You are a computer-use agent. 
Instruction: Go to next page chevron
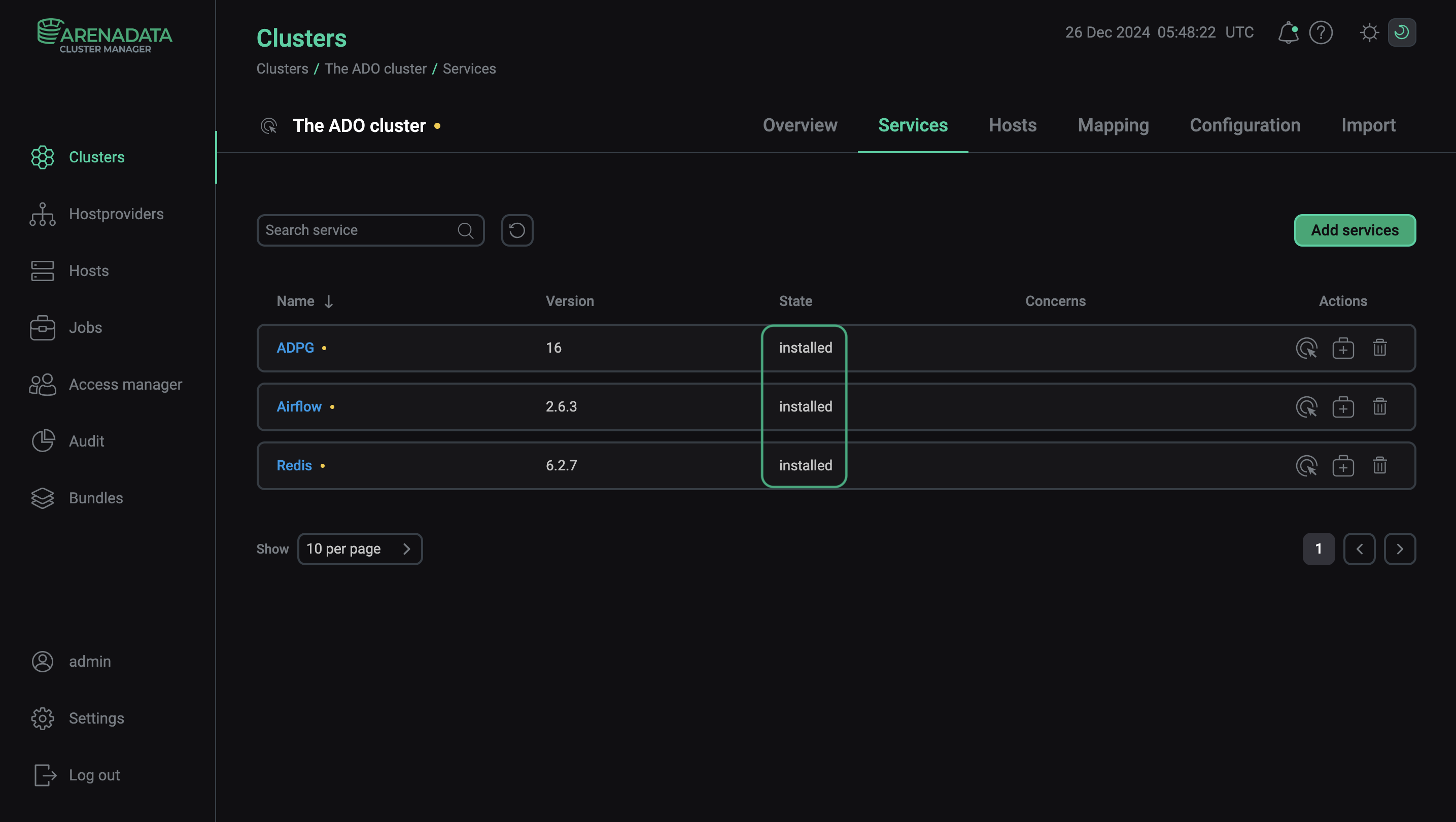[1399, 549]
